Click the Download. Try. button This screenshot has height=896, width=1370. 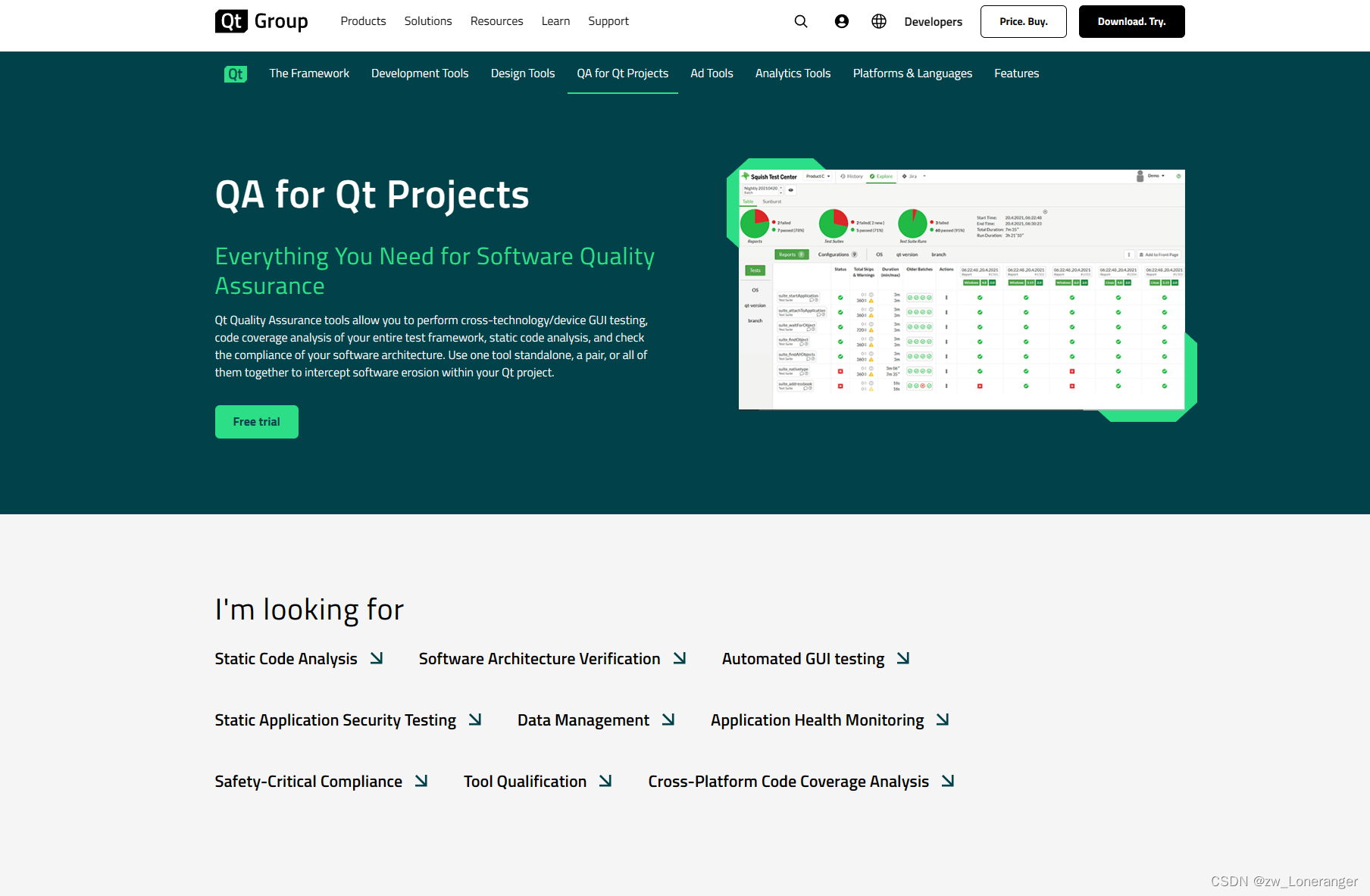1131,21
